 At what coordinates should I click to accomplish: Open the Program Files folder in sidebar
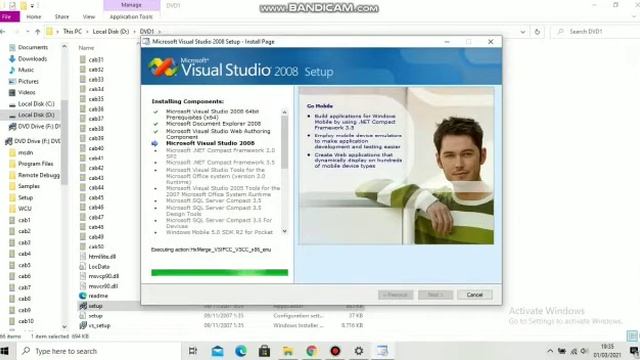(x=36, y=164)
